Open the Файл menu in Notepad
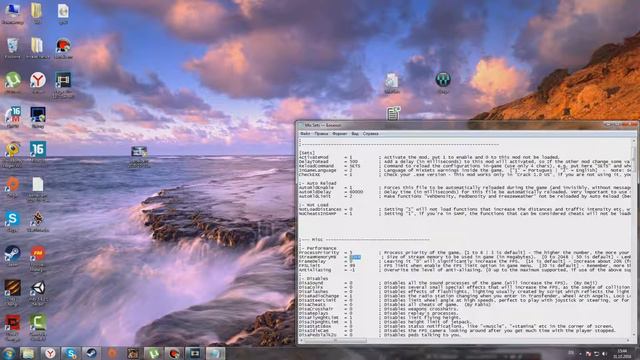The width and height of the screenshot is (640, 360). [x=305, y=133]
